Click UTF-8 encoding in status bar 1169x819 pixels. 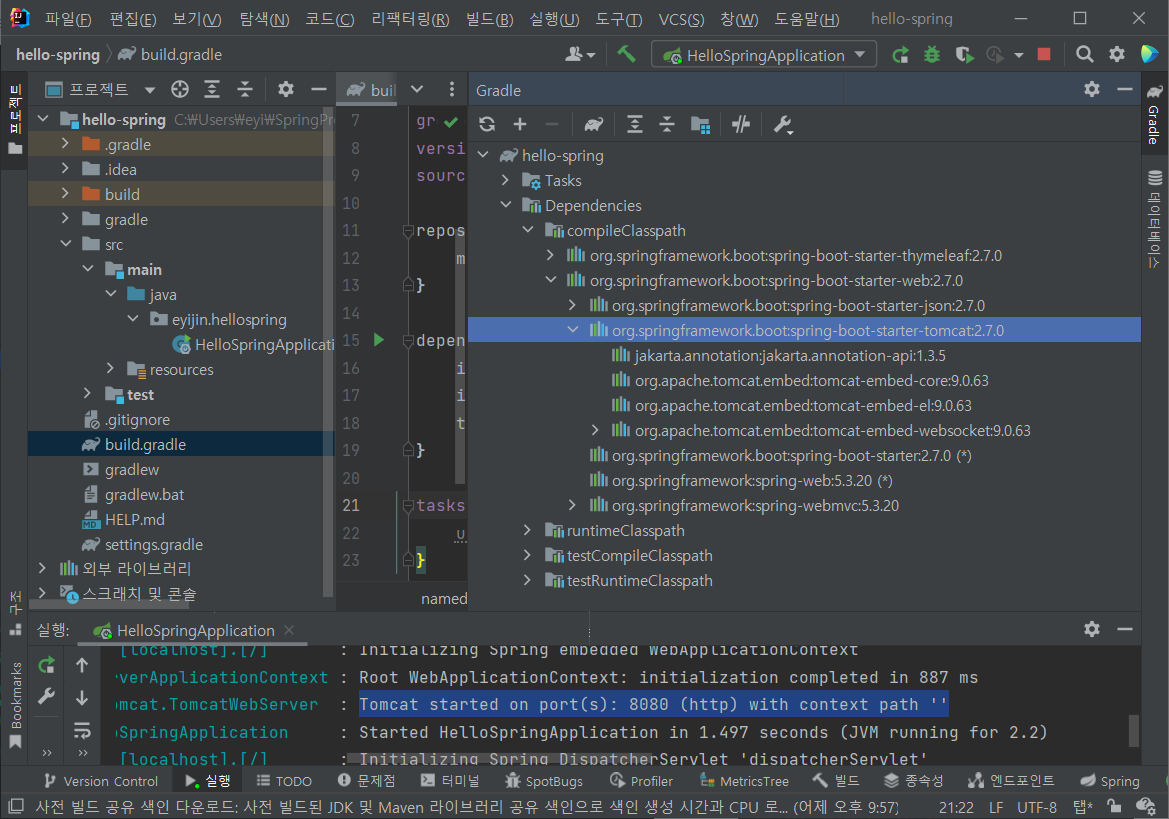pyautogui.click(x=1037, y=807)
